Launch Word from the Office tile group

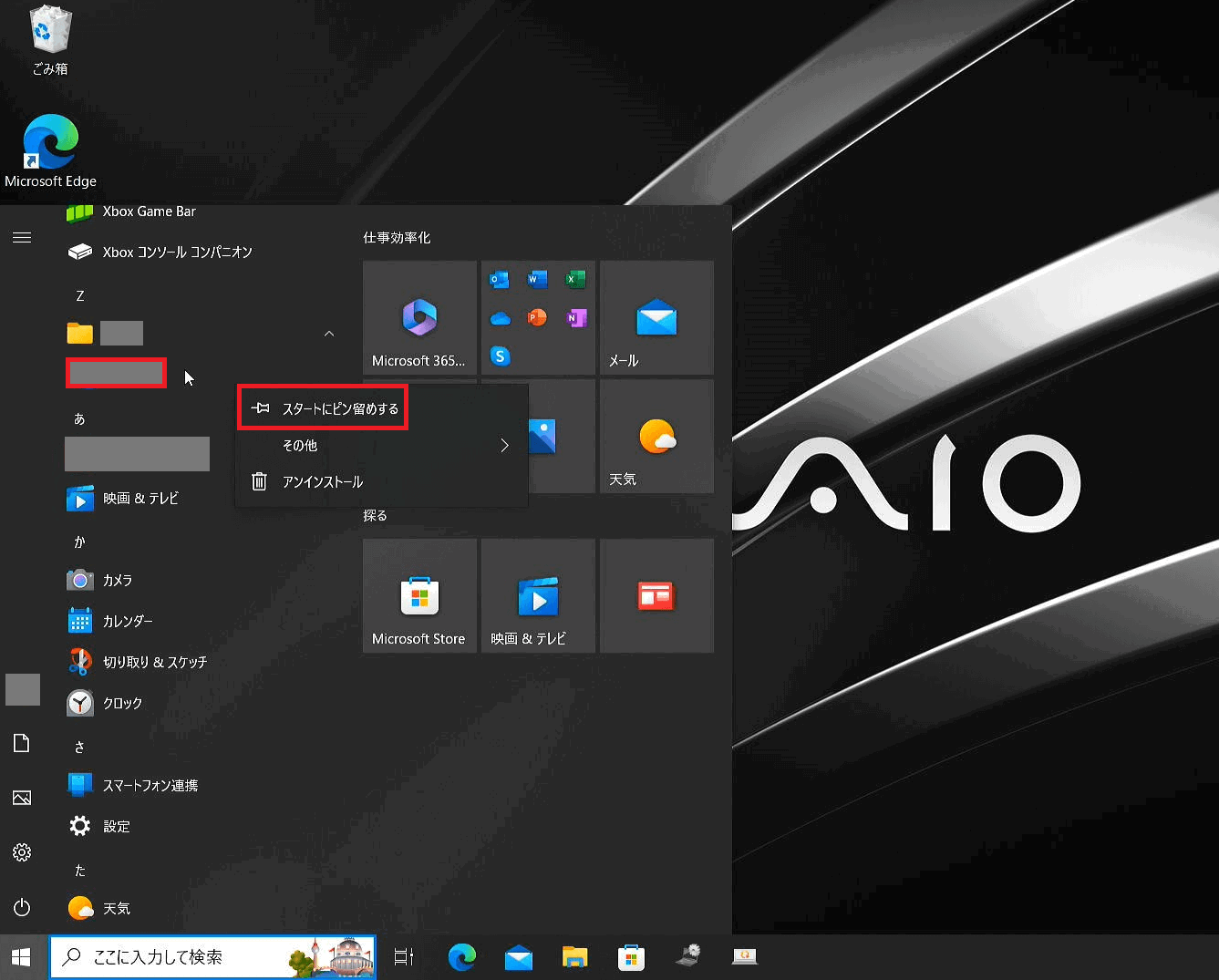(537, 280)
